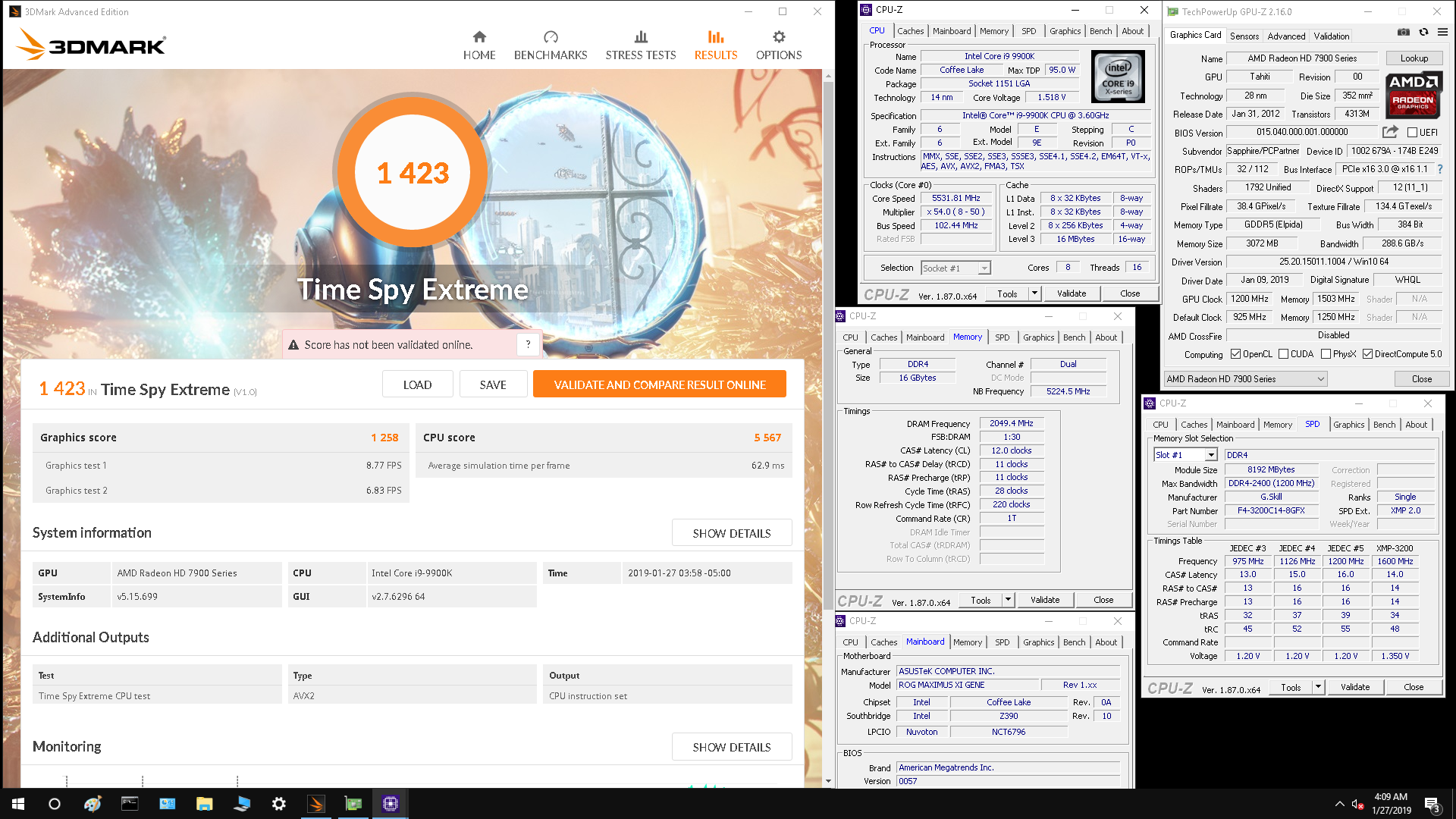
Task: Click the Part Number F4-3200C14-8GFX field
Action: (1271, 510)
